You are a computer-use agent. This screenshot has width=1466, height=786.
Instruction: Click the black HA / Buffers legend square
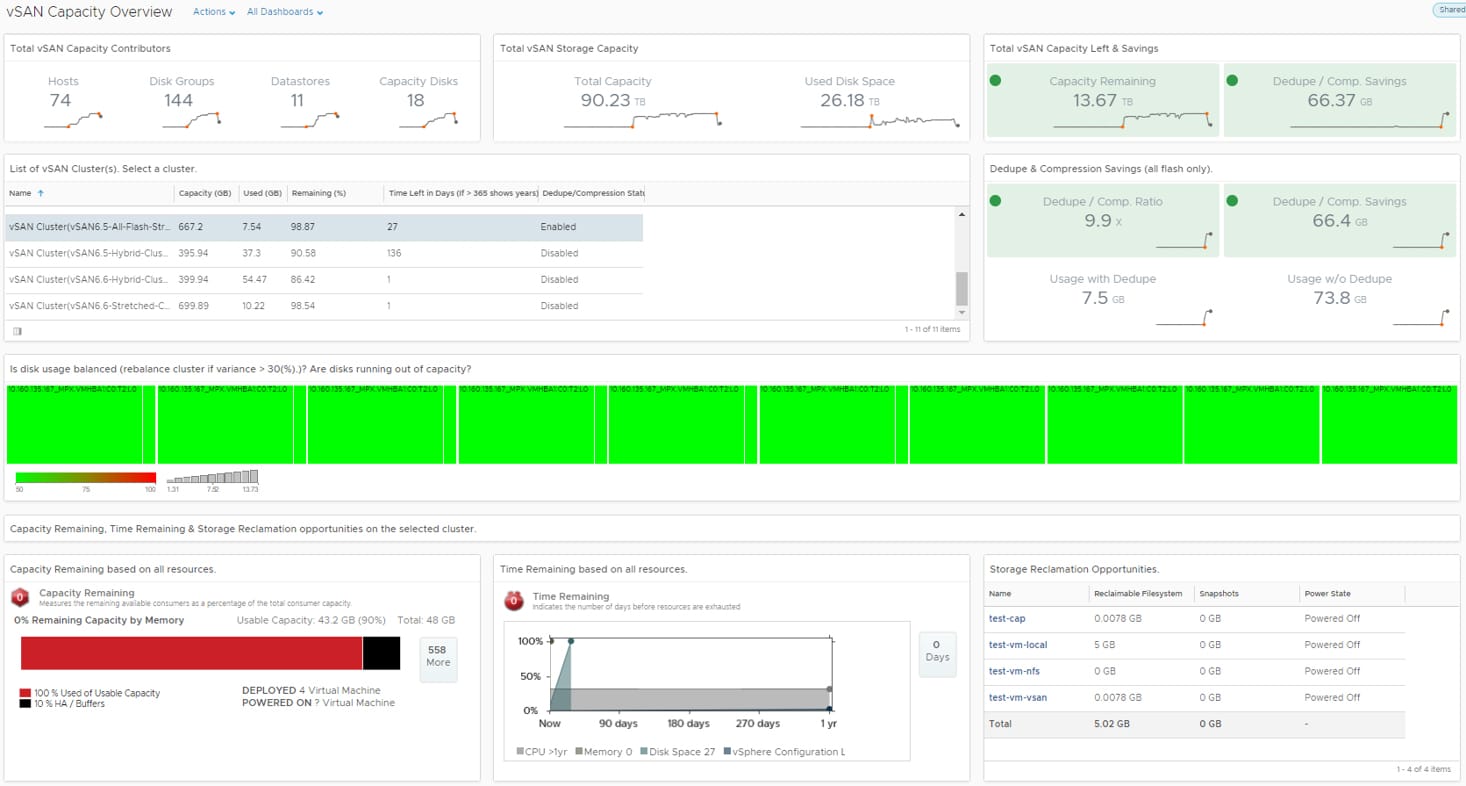25,704
